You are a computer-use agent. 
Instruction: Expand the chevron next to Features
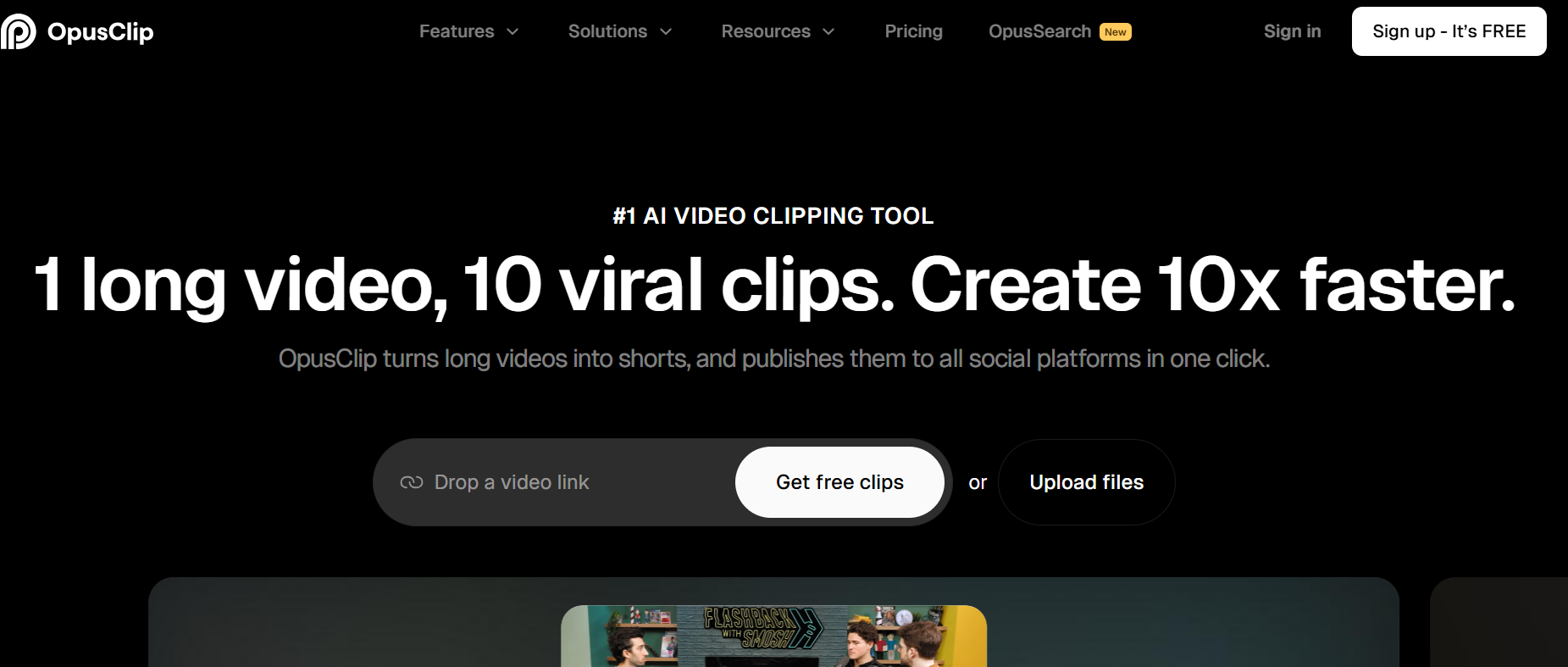click(513, 32)
